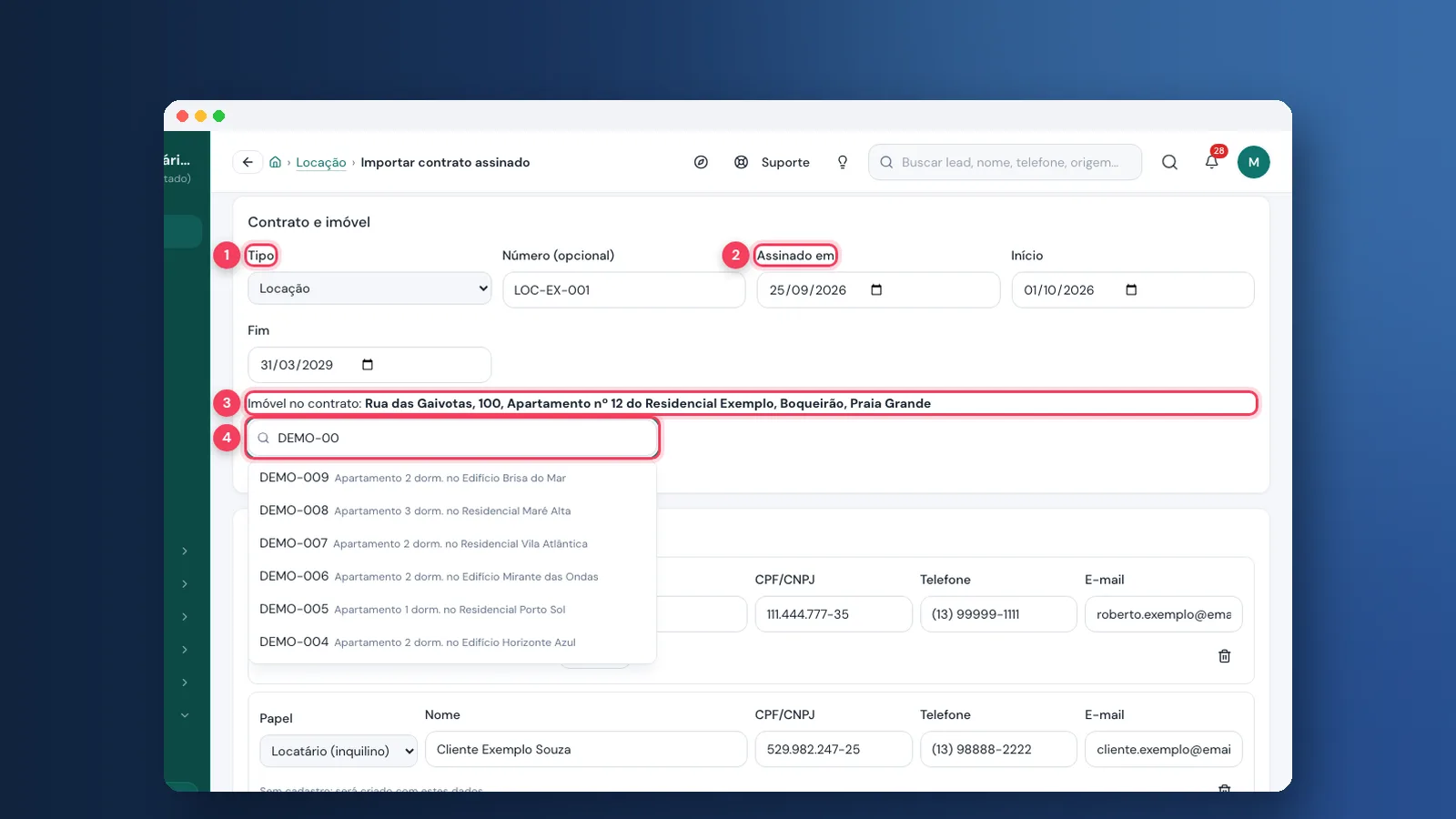Open the user avatar M menu
The image size is (1456, 819).
coord(1253,162)
